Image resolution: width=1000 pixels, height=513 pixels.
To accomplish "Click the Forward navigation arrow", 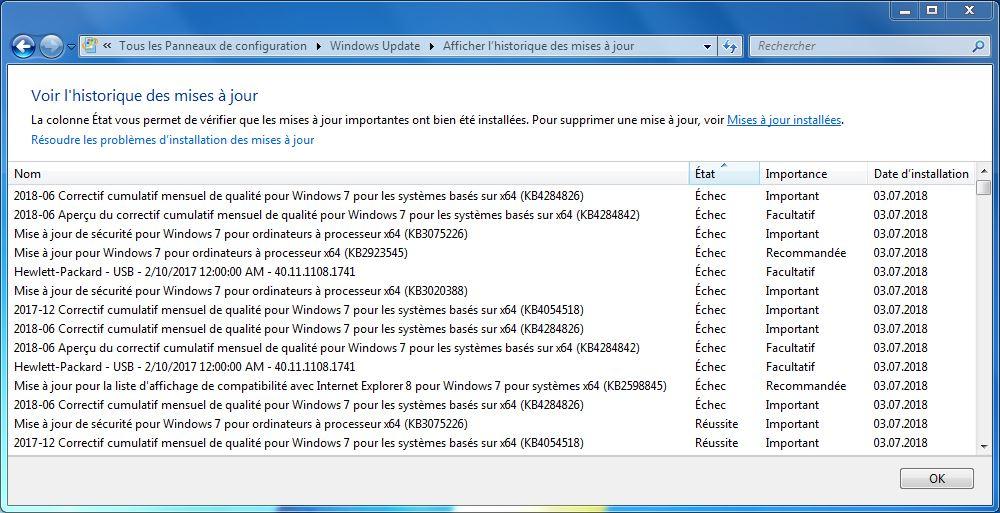I will tap(51, 46).
